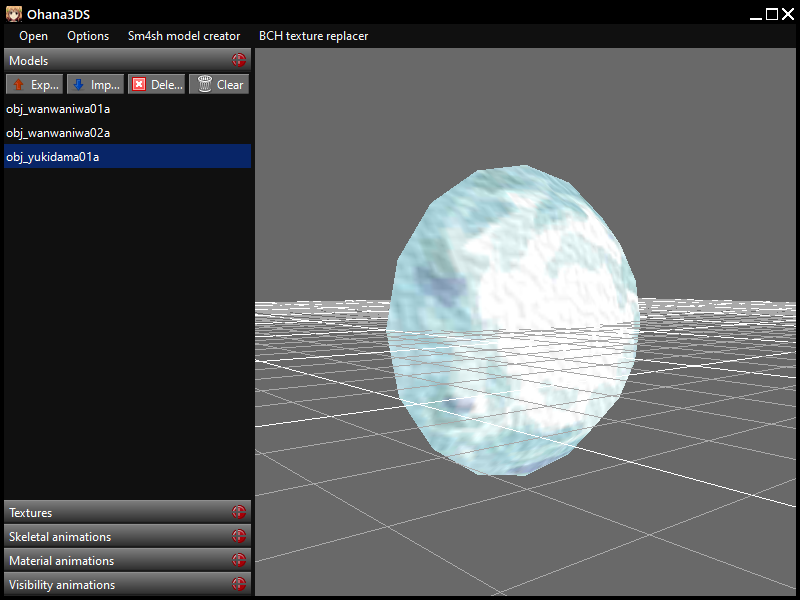Select the obj_wanwaniwa02a model
Image resolution: width=800 pixels, height=600 pixels.
point(58,133)
